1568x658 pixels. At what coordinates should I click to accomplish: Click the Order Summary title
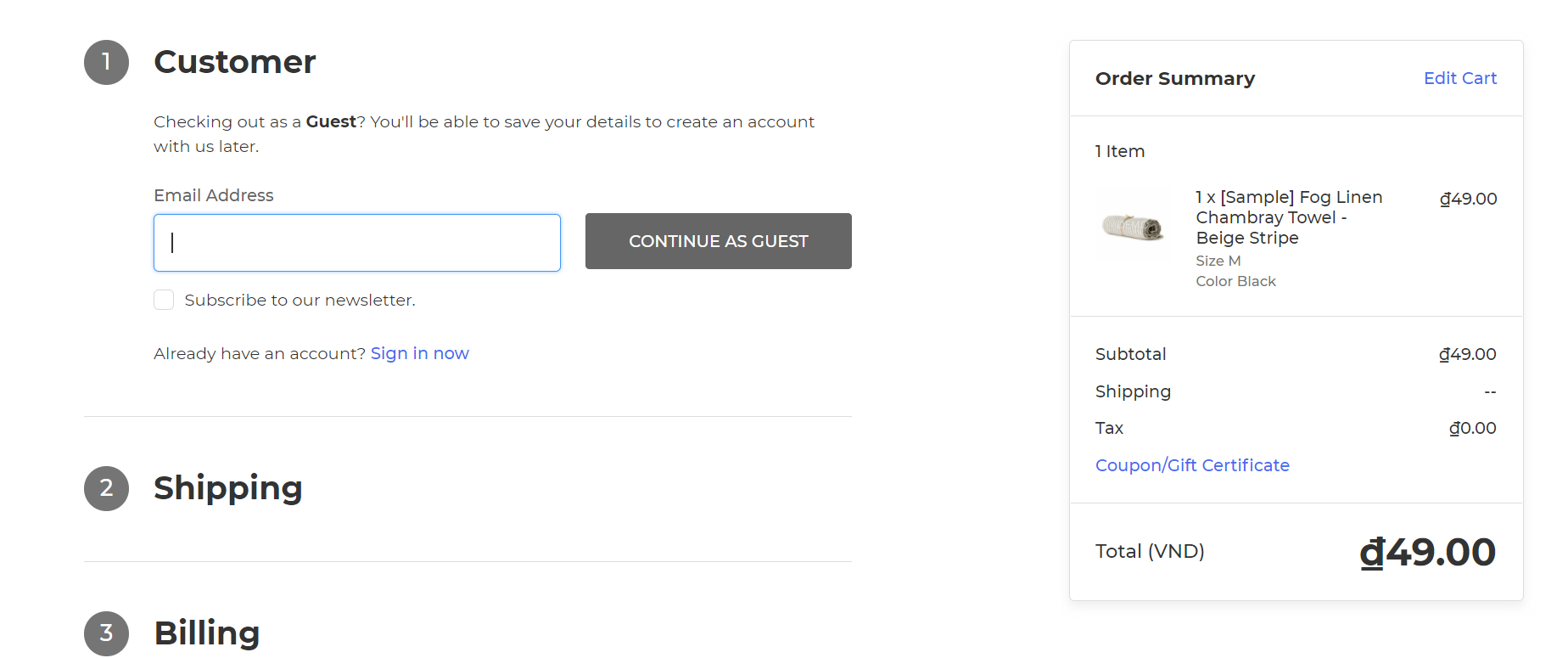pos(1174,78)
